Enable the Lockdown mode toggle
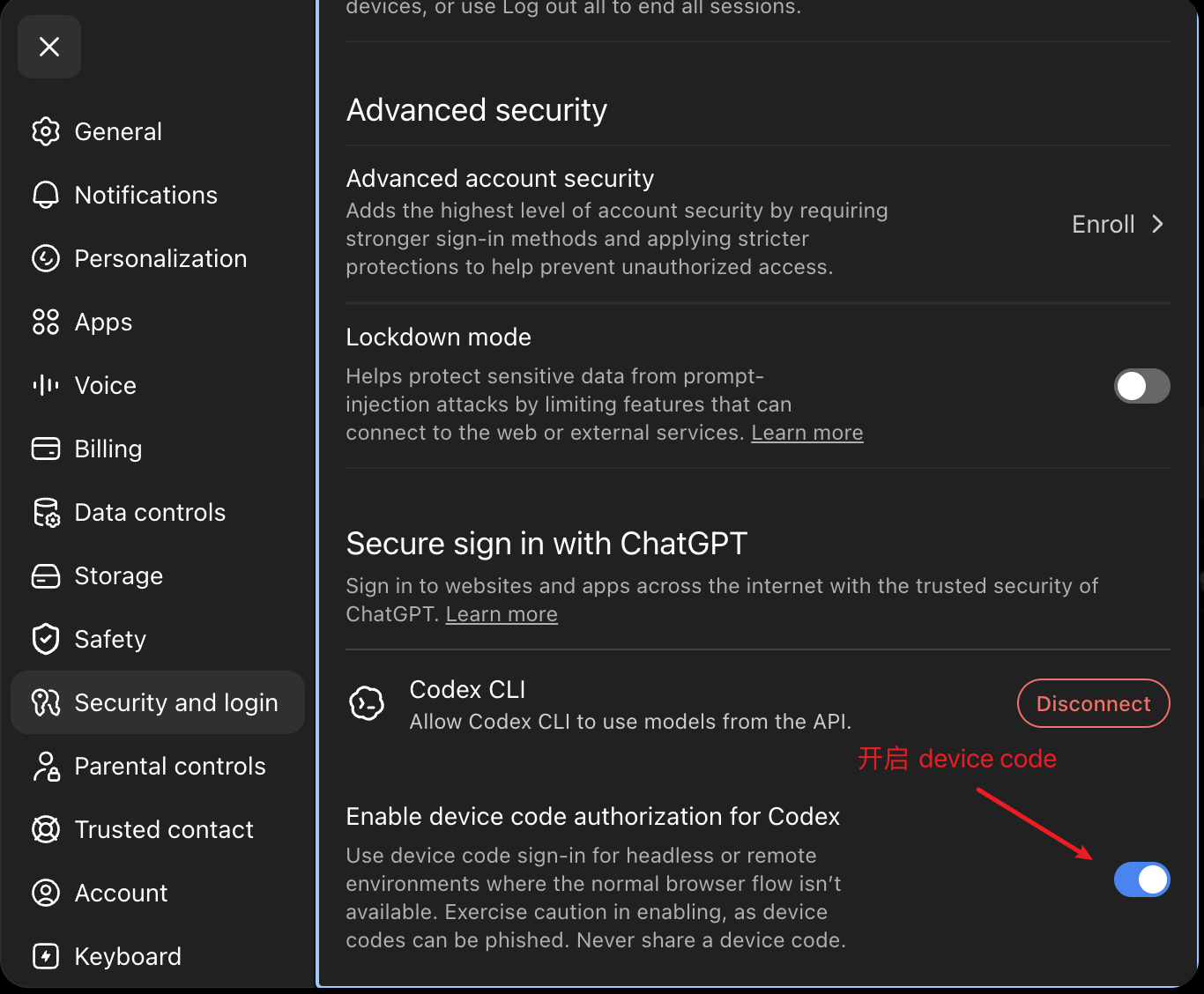The height and width of the screenshot is (994, 1204). tap(1141, 386)
